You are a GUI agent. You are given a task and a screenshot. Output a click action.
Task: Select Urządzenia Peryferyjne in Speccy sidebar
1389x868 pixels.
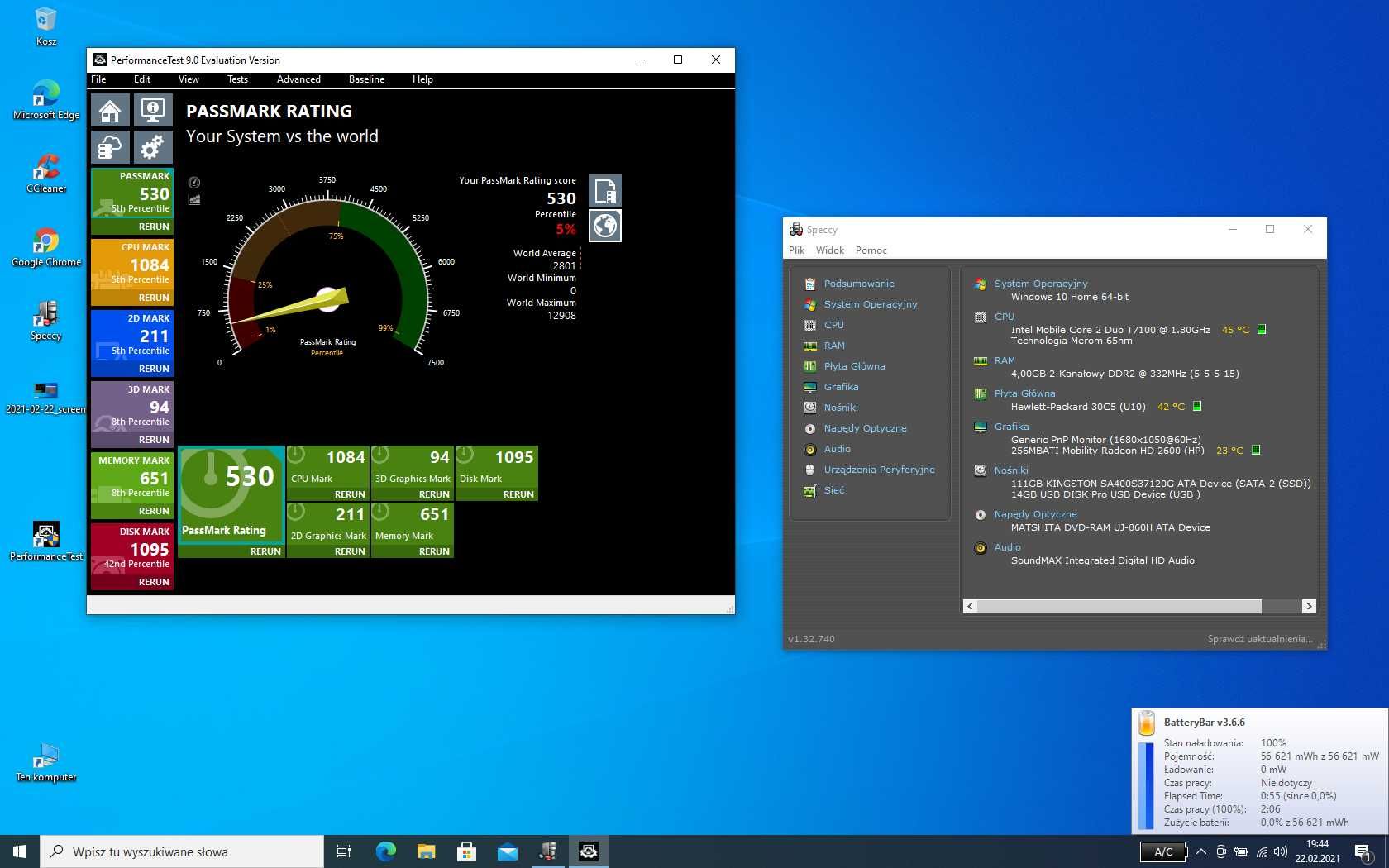(879, 470)
